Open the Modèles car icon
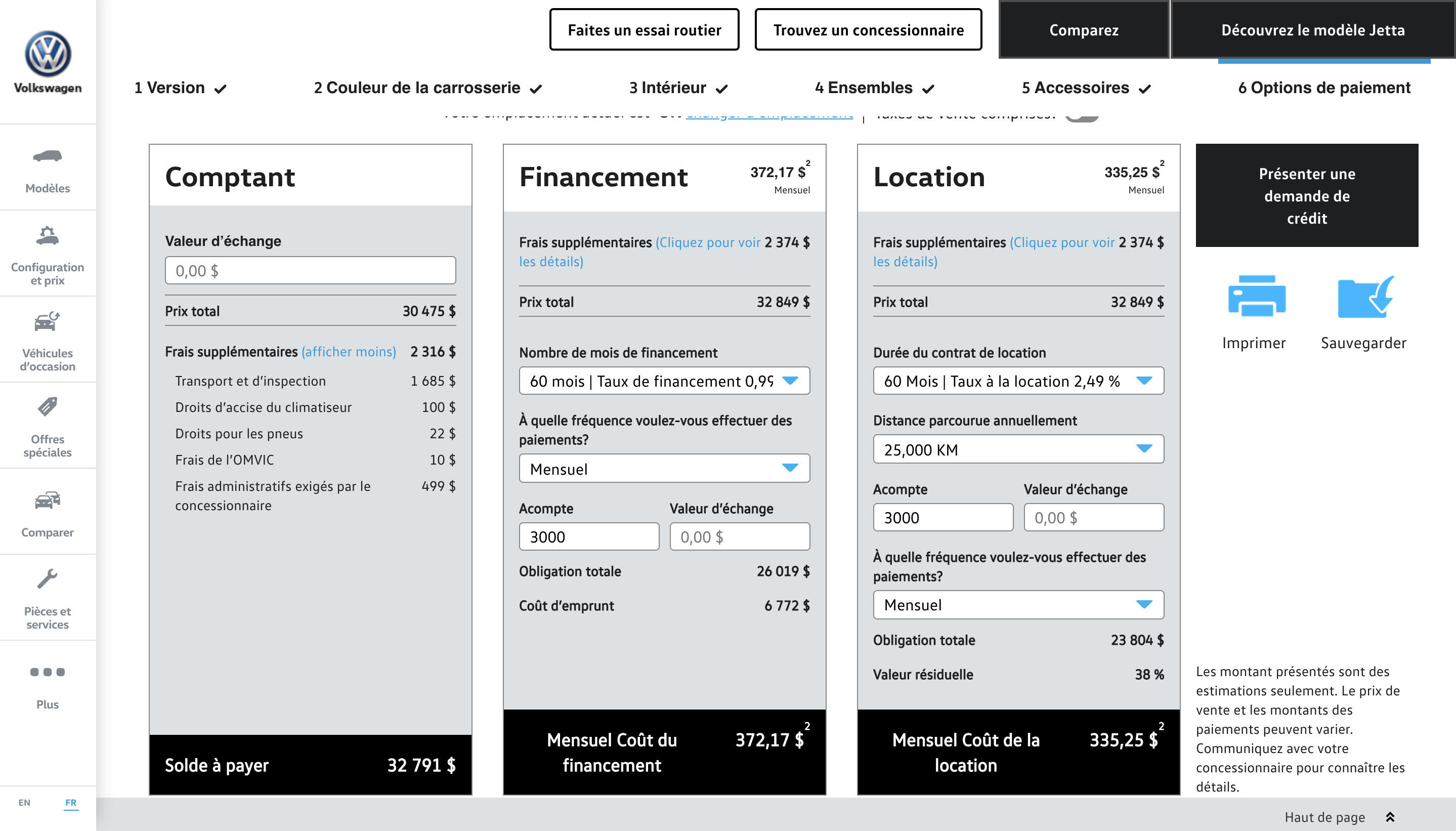1456x831 pixels. pos(48,156)
